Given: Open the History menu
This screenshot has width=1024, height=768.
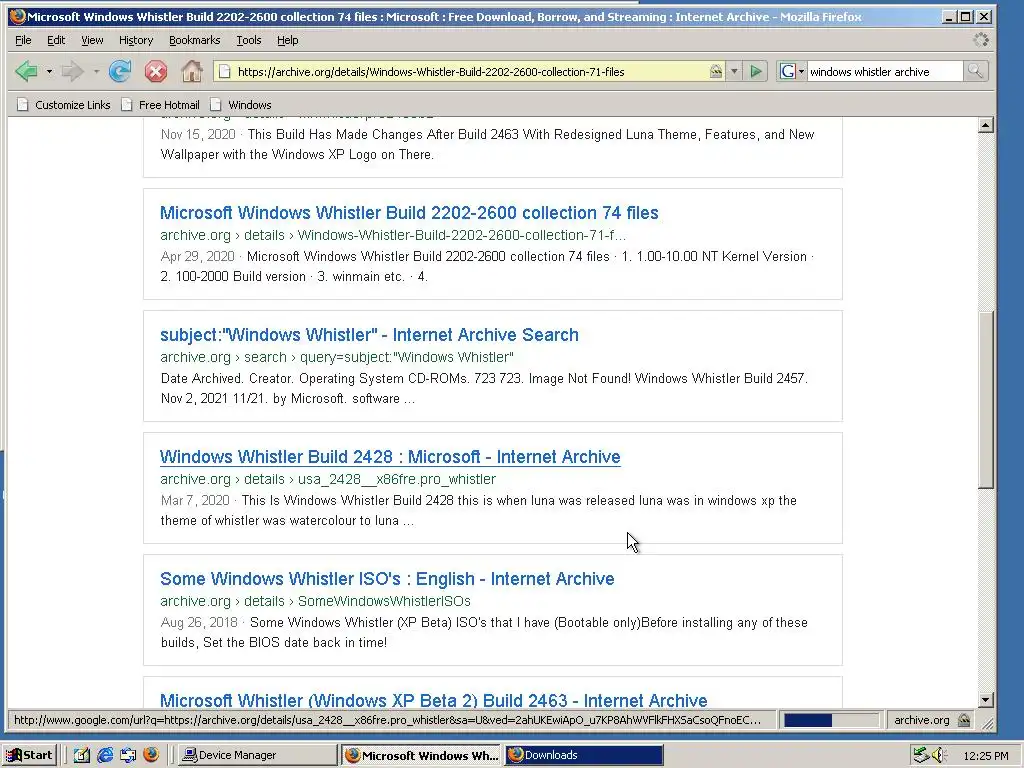Looking at the screenshot, I should coord(136,40).
